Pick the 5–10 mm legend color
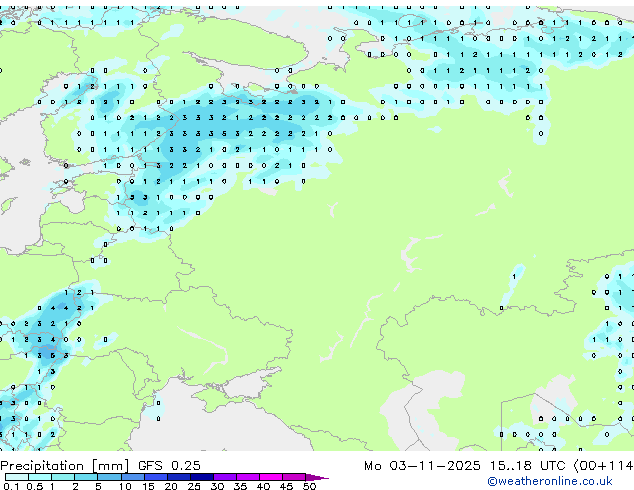This screenshot has height=490, width=634. click(x=109, y=477)
